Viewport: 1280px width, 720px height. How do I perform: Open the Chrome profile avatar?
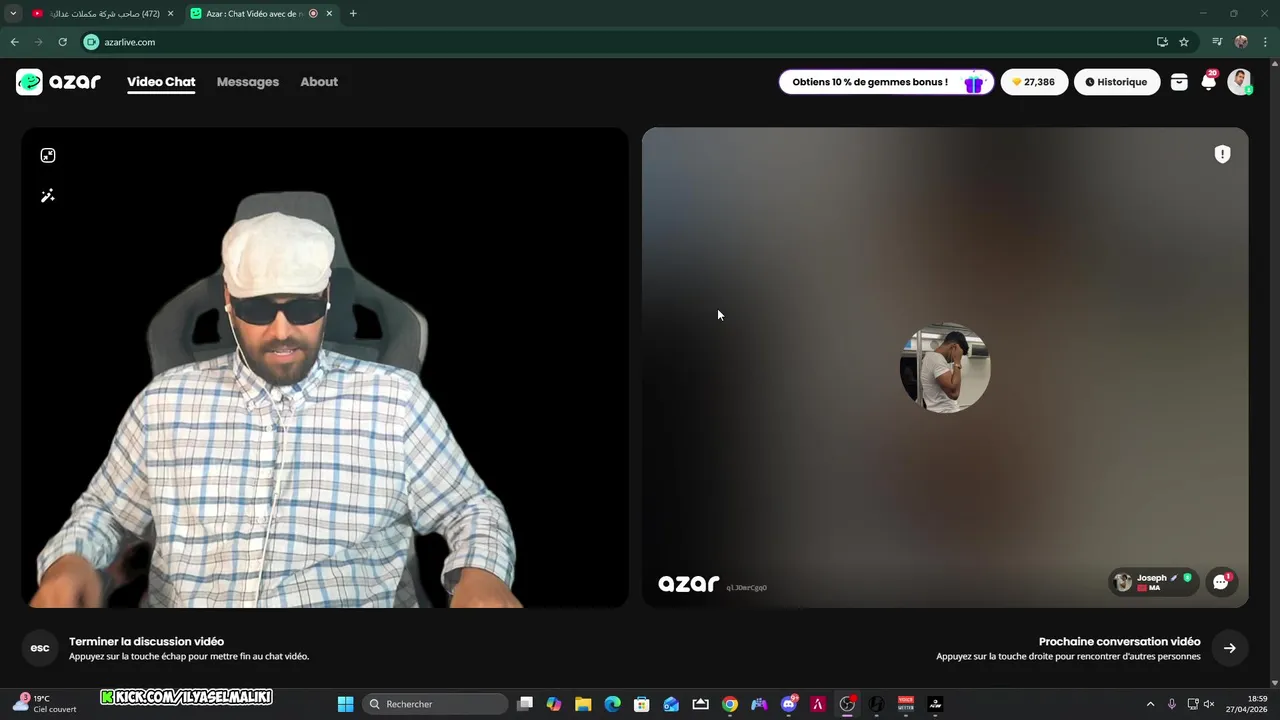[1241, 42]
